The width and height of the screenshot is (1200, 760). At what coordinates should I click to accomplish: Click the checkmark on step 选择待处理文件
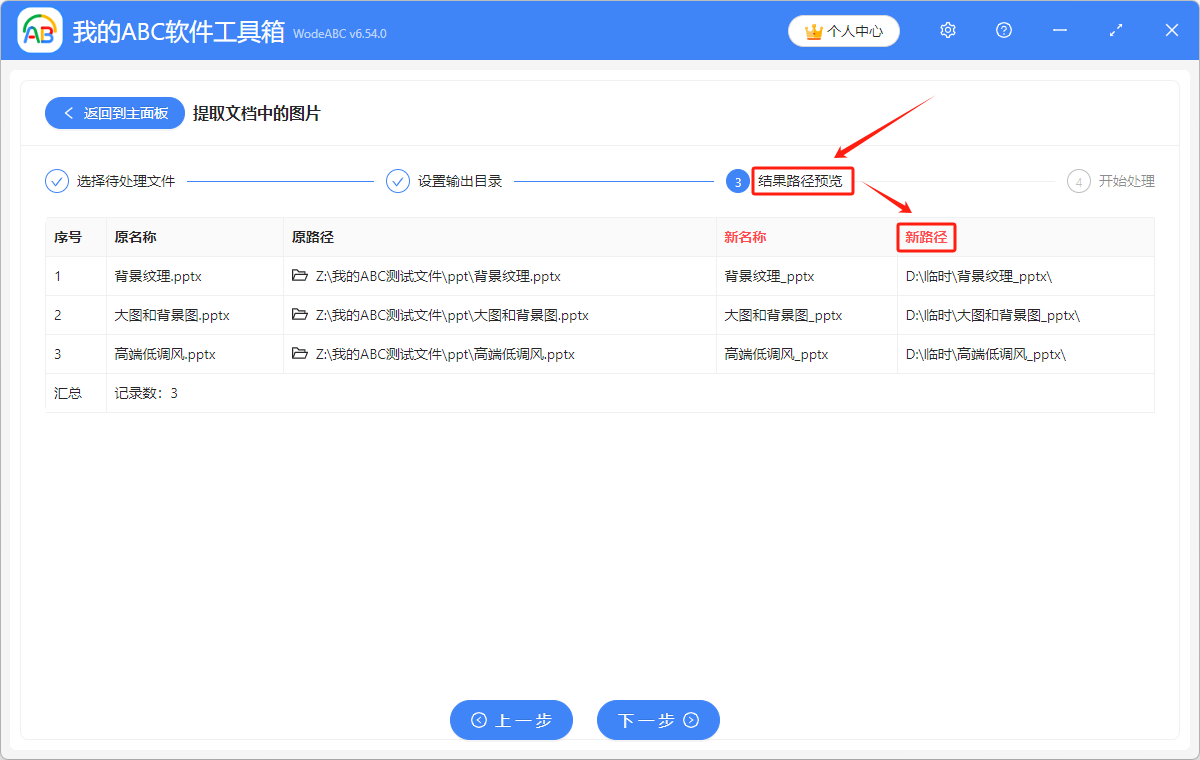pos(55,181)
